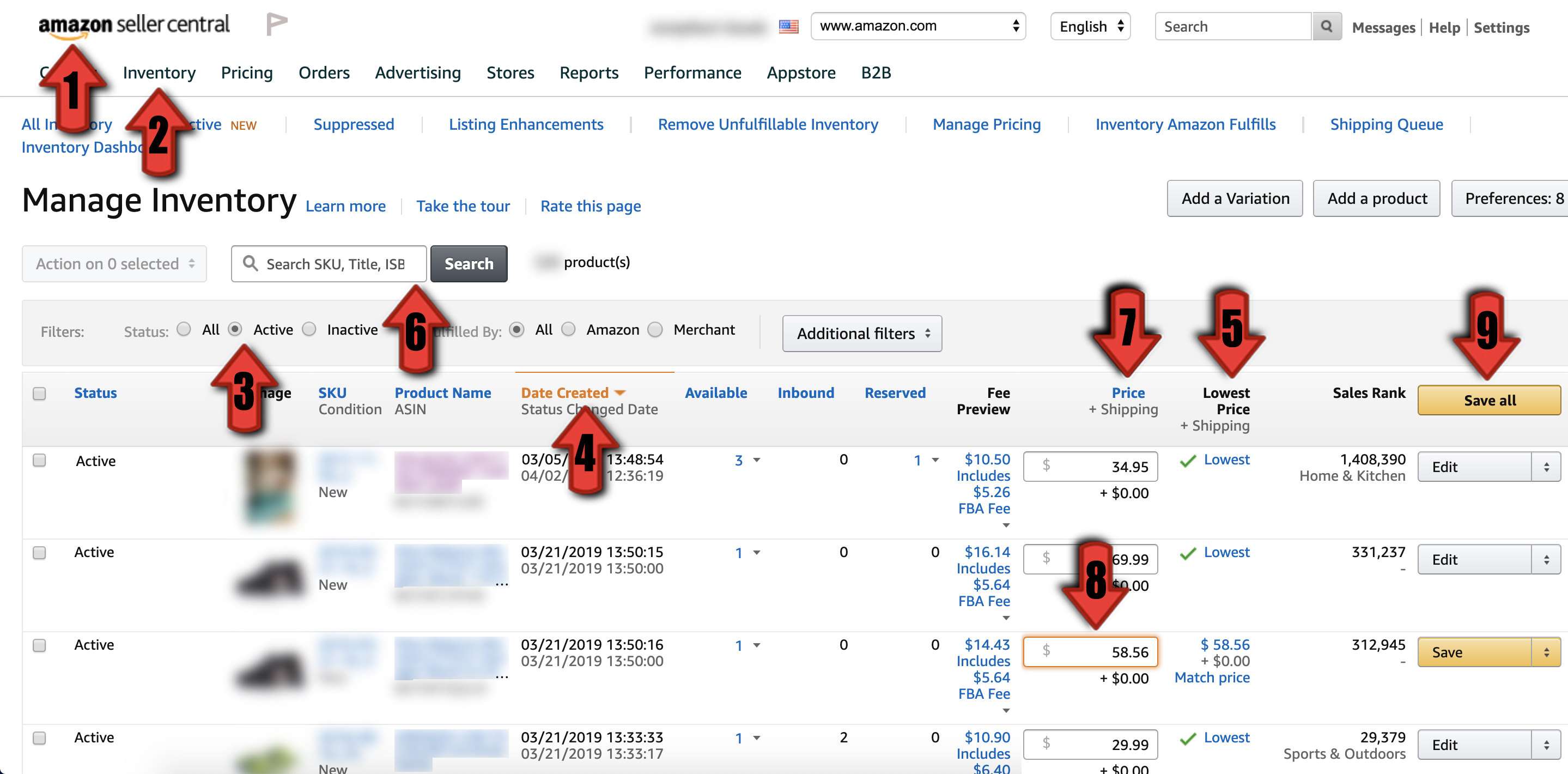Open the Listing Enhancements link

click(x=526, y=124)
